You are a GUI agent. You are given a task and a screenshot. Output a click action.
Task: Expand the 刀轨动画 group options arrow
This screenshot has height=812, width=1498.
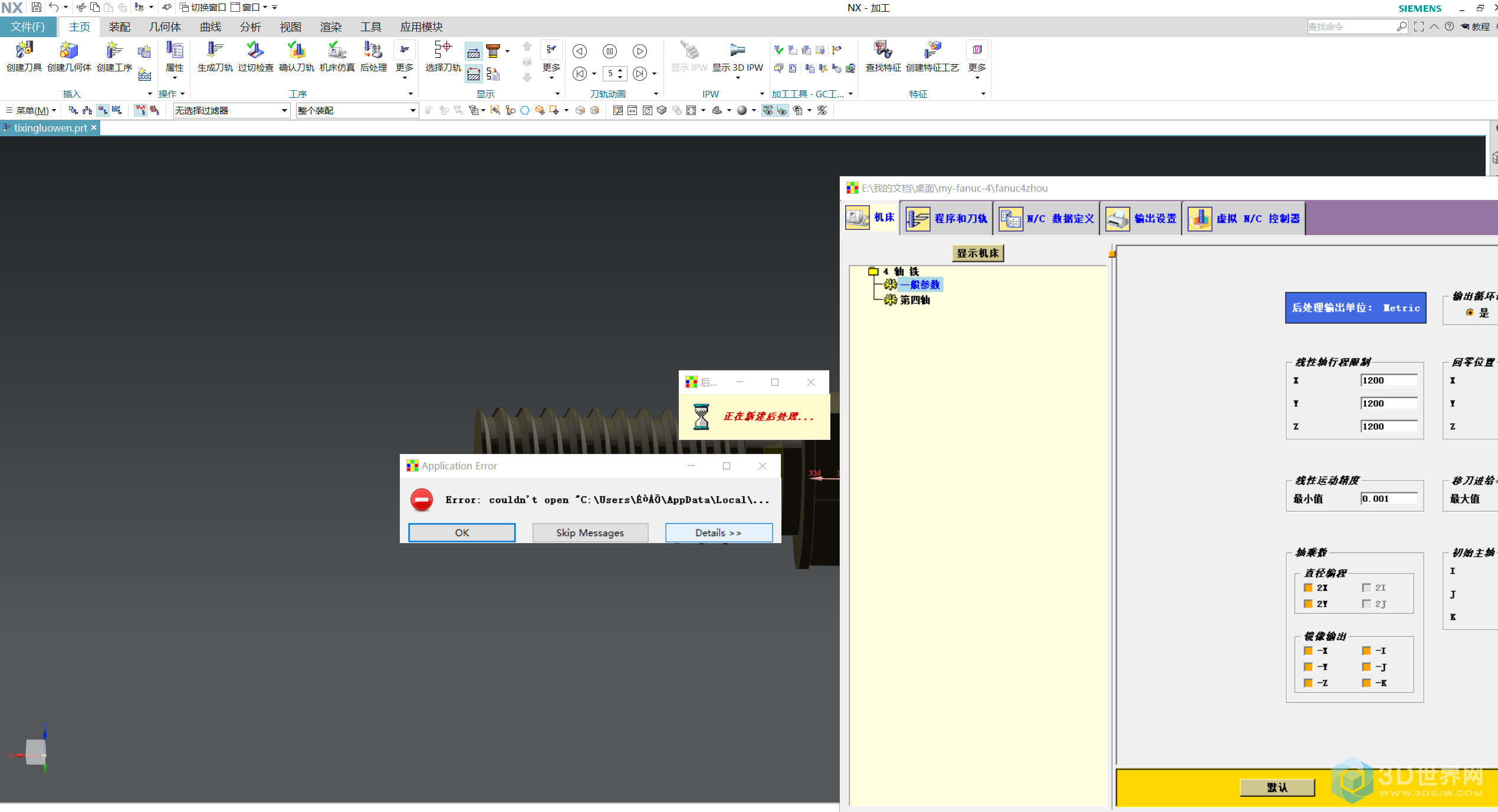(x=656, y=94)
